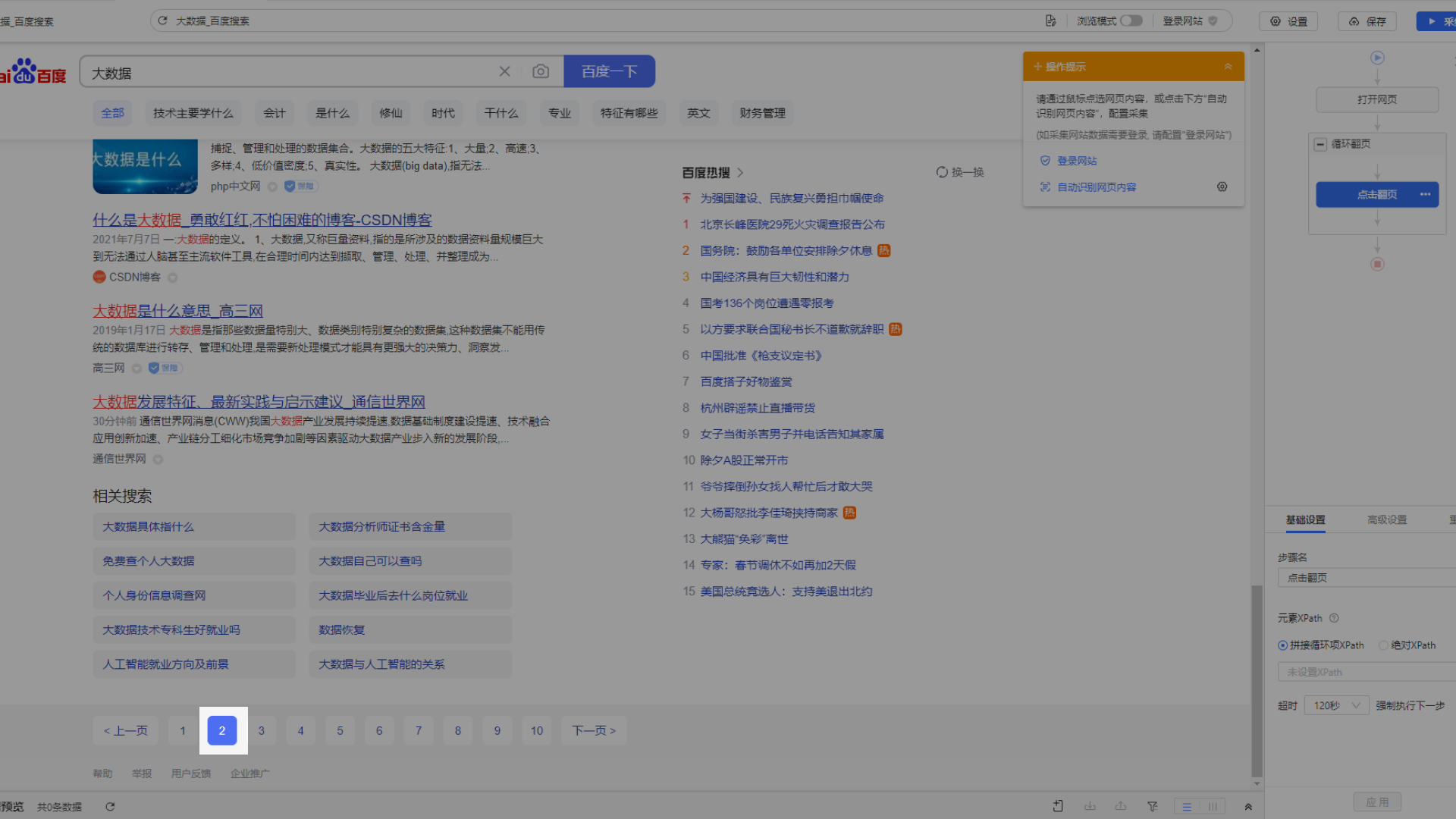This screenshot has width=1456, height=819.
Task: Open the 设置 settings button
Action: pyautogui.click(x=1288, y=21)
